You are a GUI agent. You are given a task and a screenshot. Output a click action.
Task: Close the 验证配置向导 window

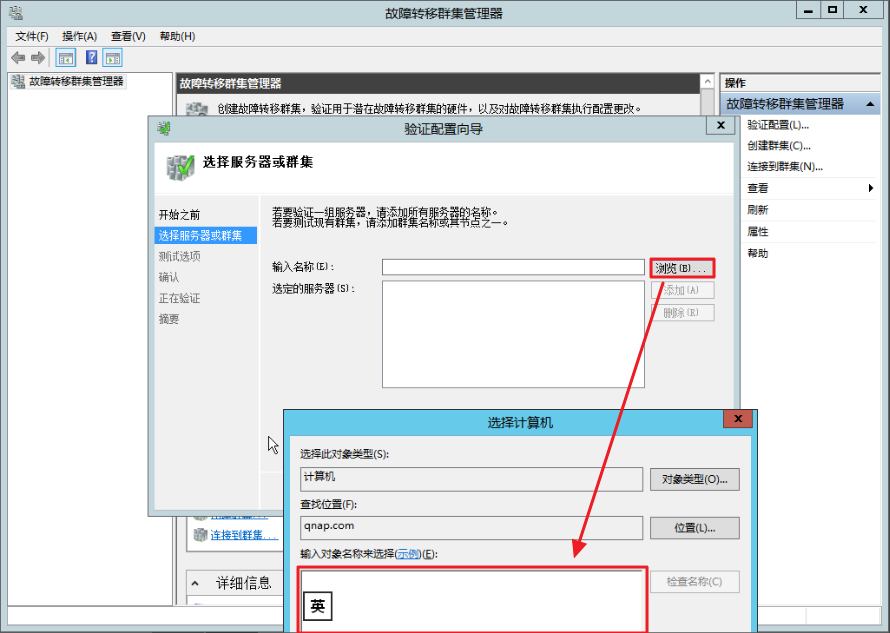721,125
